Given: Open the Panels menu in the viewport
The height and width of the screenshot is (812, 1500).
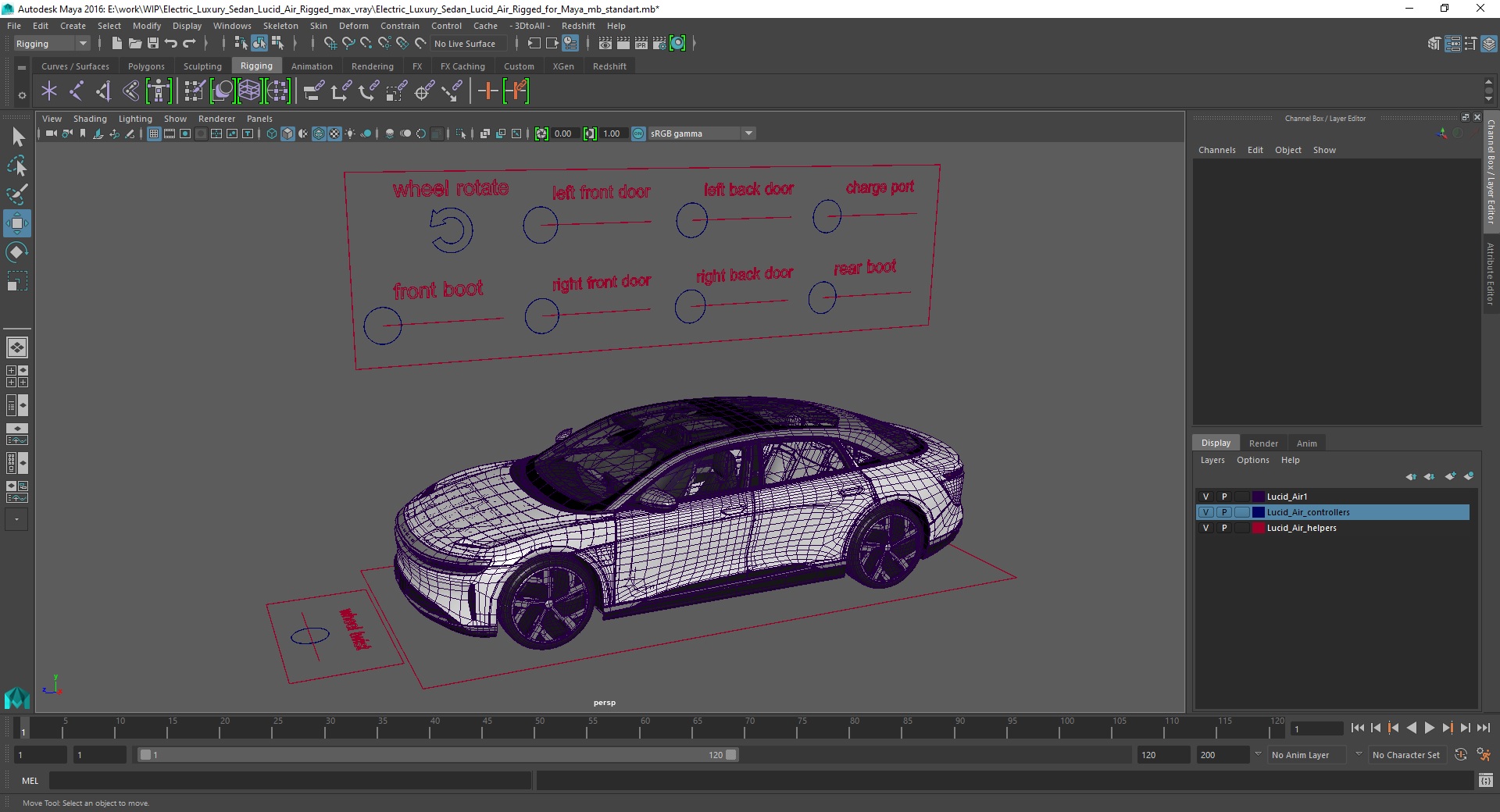Looking at the screenshot, I should (259, 119).
